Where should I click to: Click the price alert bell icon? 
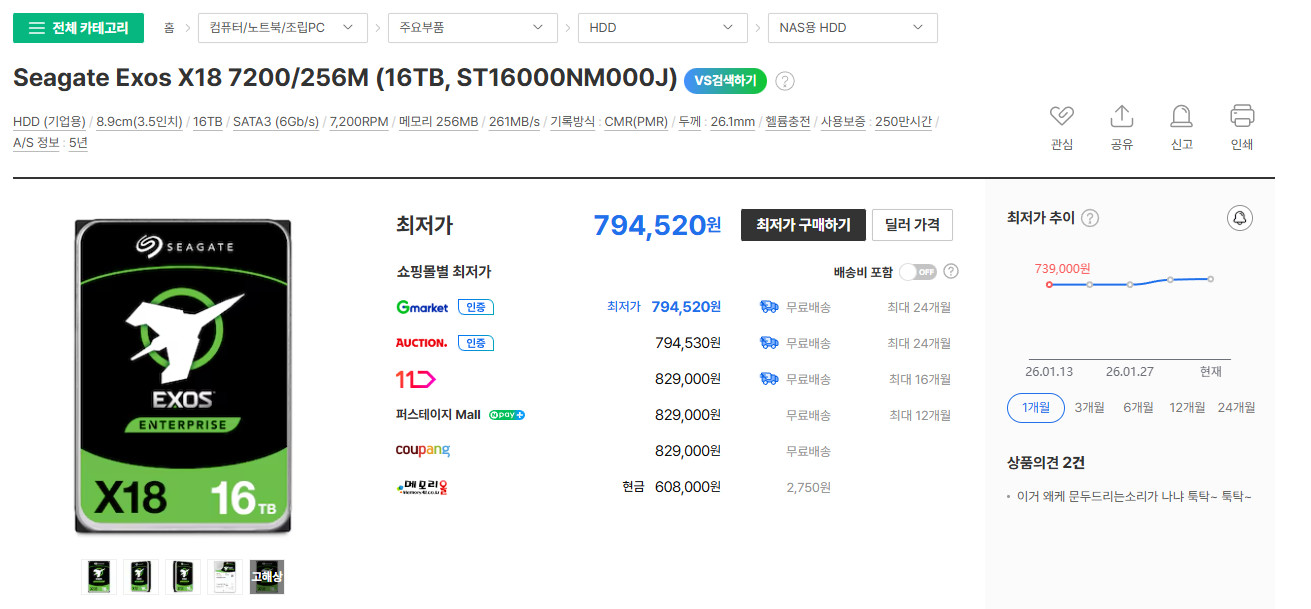tap(1240, 218)
